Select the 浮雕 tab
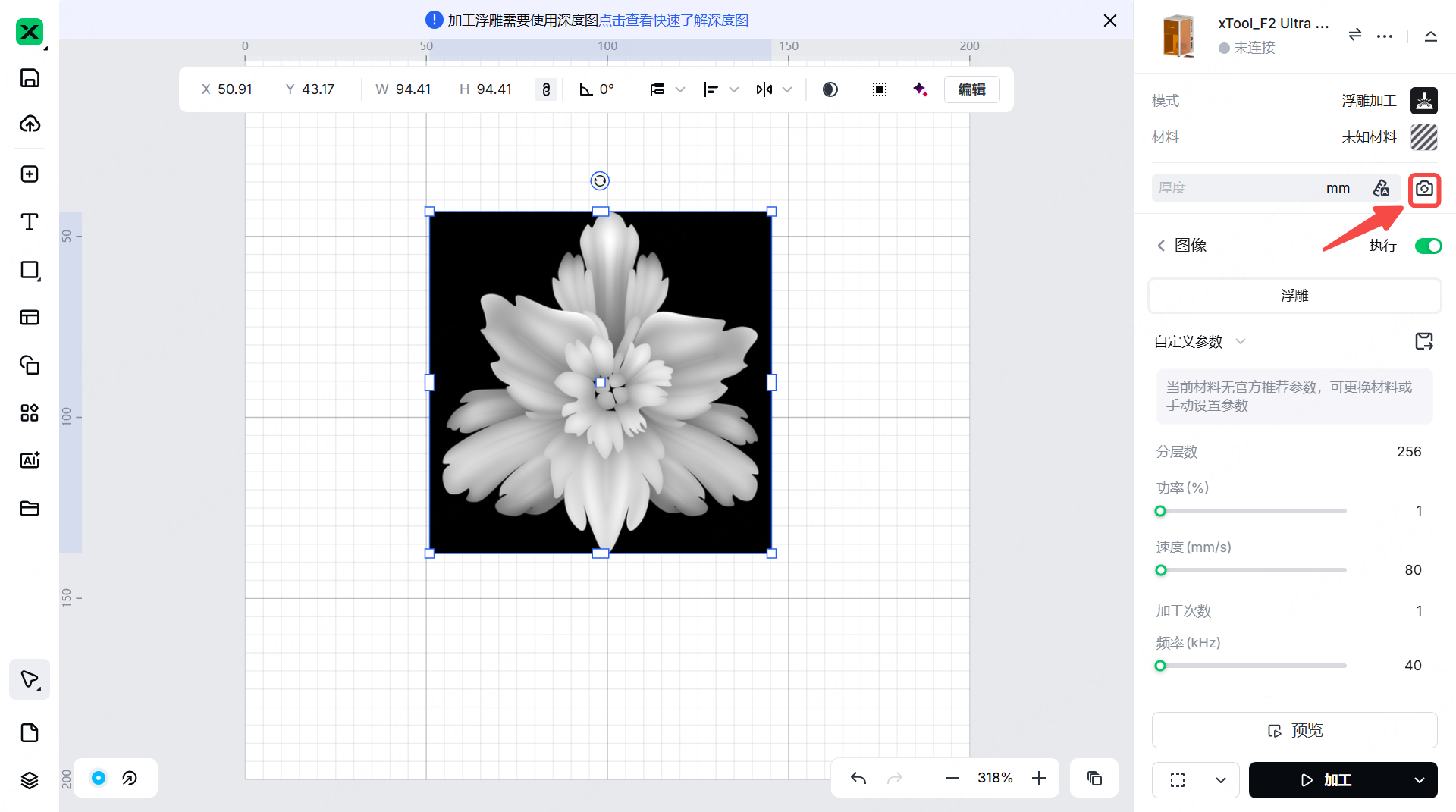The image size is (1456, 812). 1294,296
